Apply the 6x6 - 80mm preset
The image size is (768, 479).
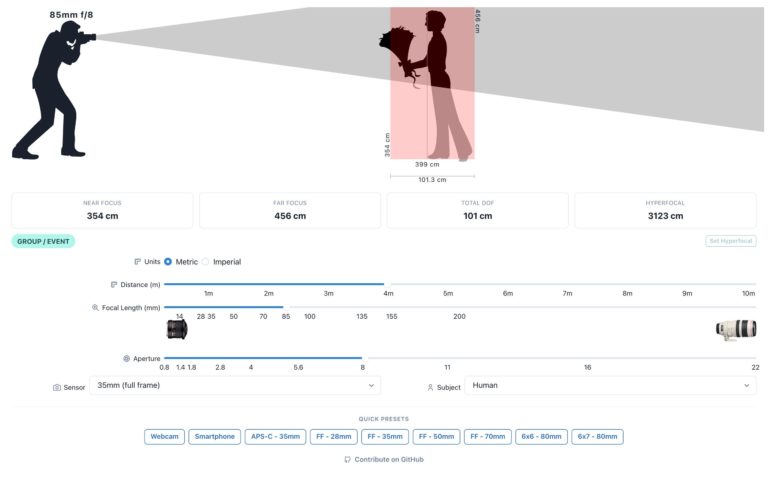click(541, 436)
